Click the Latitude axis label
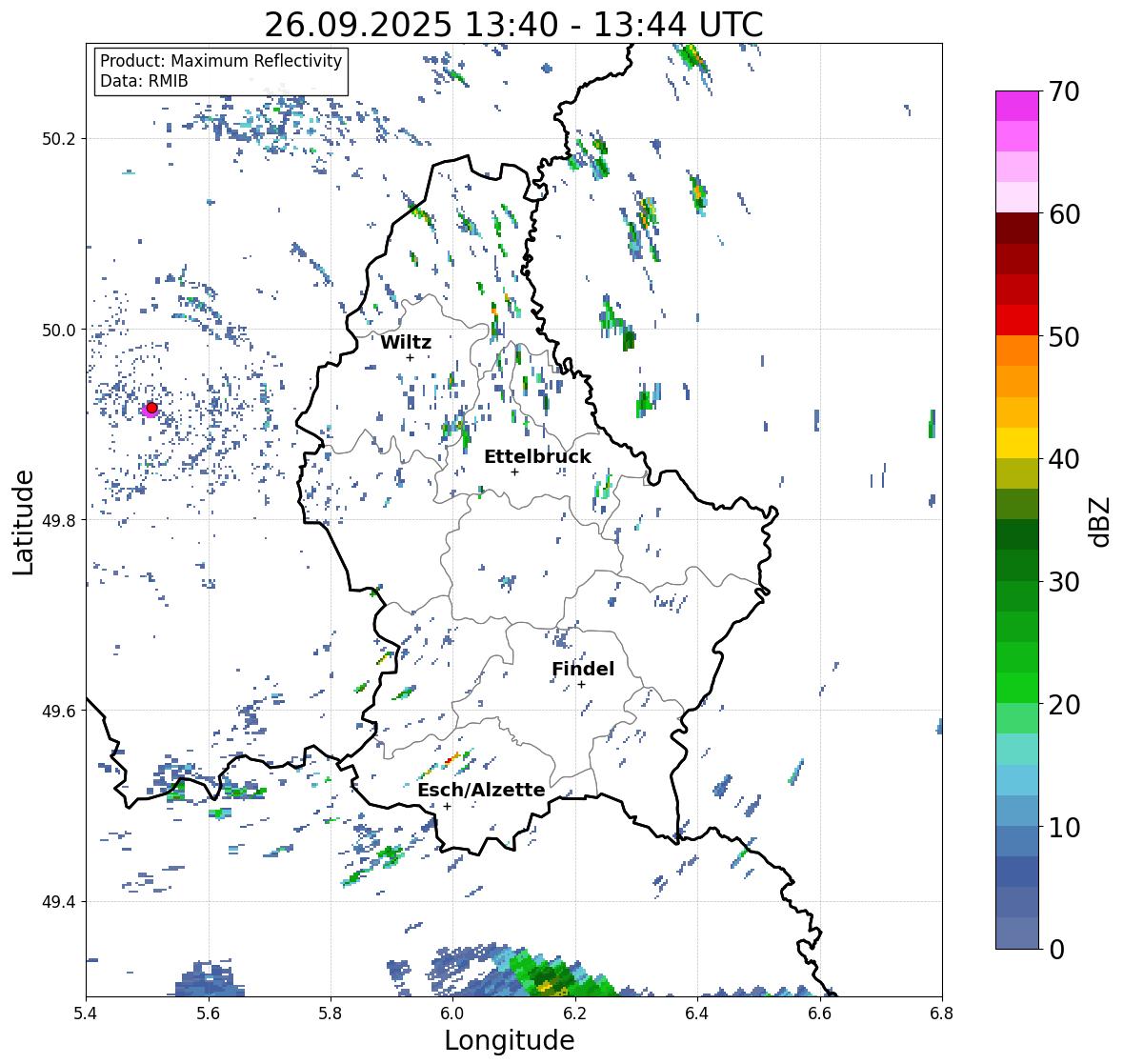Viewport: 1123px width, 1064px height. pyautogui.click(x=24, y=522)
